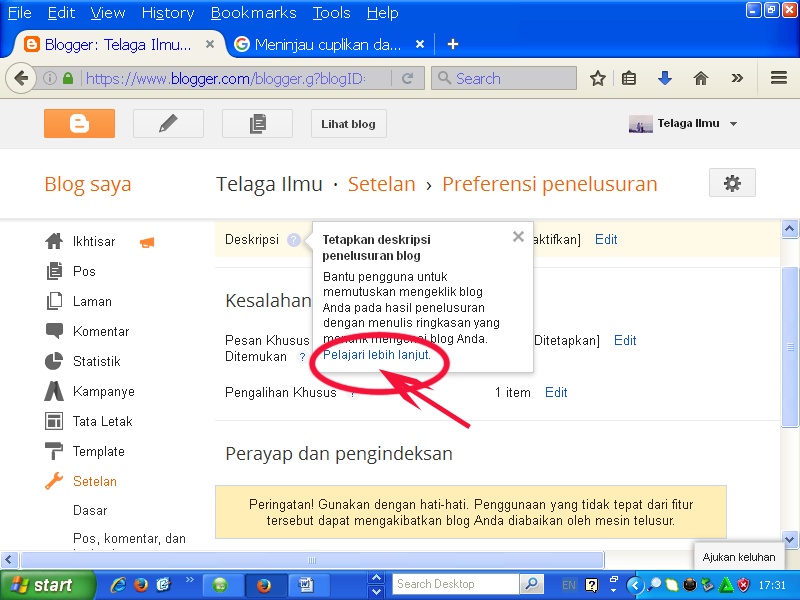Select the Firefox taskbar window button
The width and height of the screenshot is (800, 600).
click(x=264, y=585)
